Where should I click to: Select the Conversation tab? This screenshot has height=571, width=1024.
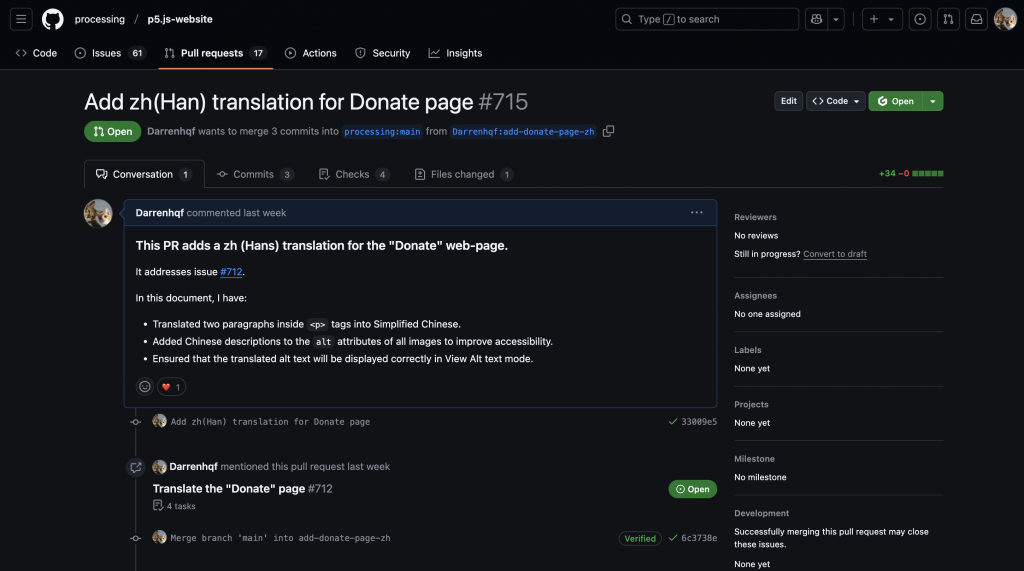pyautogui.click(x=144, y=174)
